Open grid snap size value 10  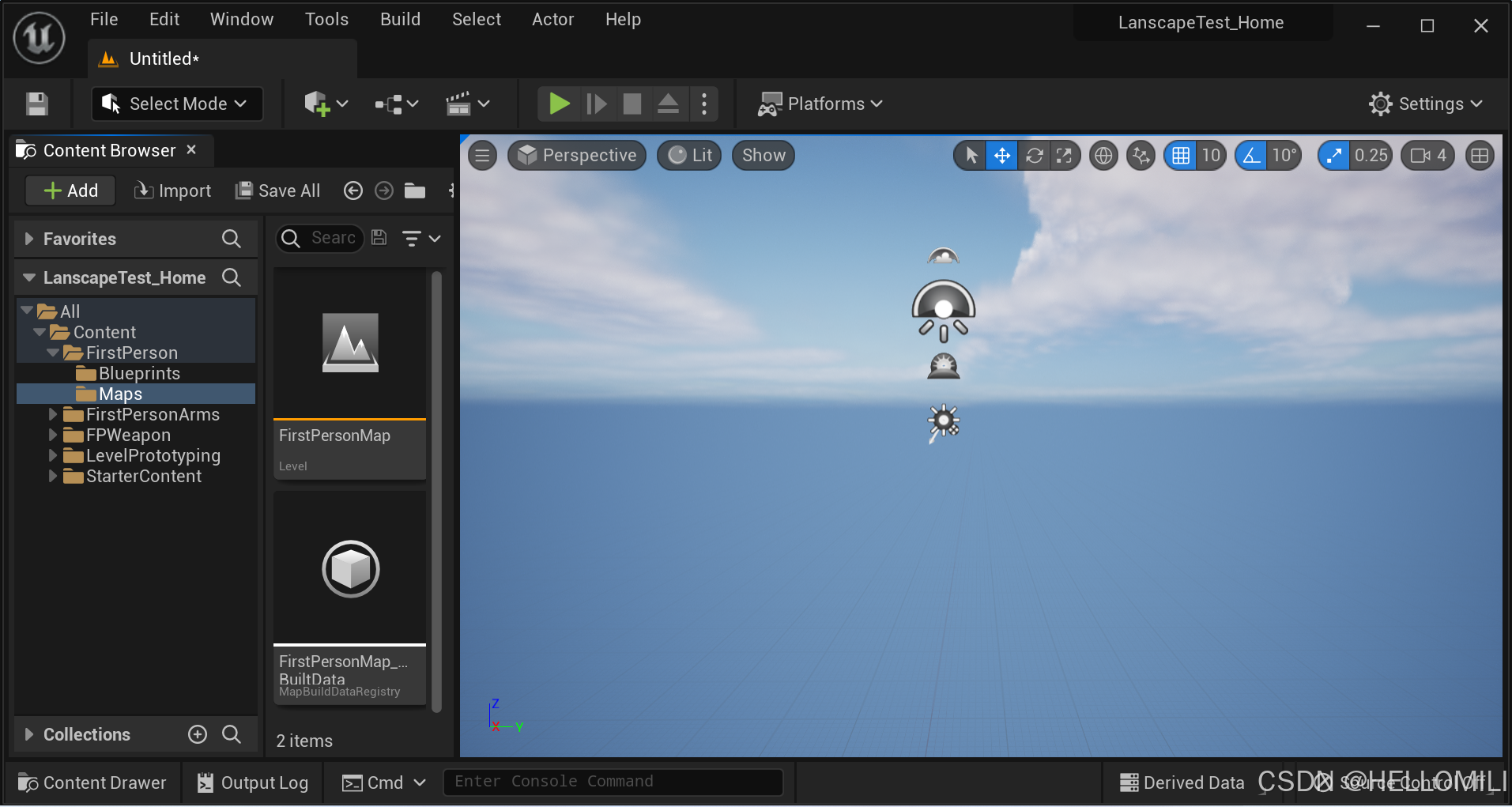pos(1211,156)
